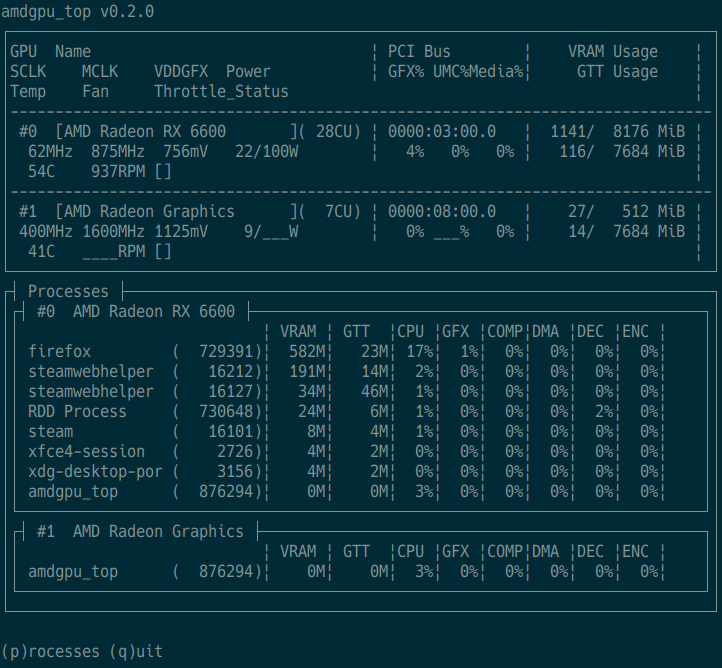The height and width of the screenshot is (668, 722).
Task: Select the firefox process row
Action: [60, 352]
